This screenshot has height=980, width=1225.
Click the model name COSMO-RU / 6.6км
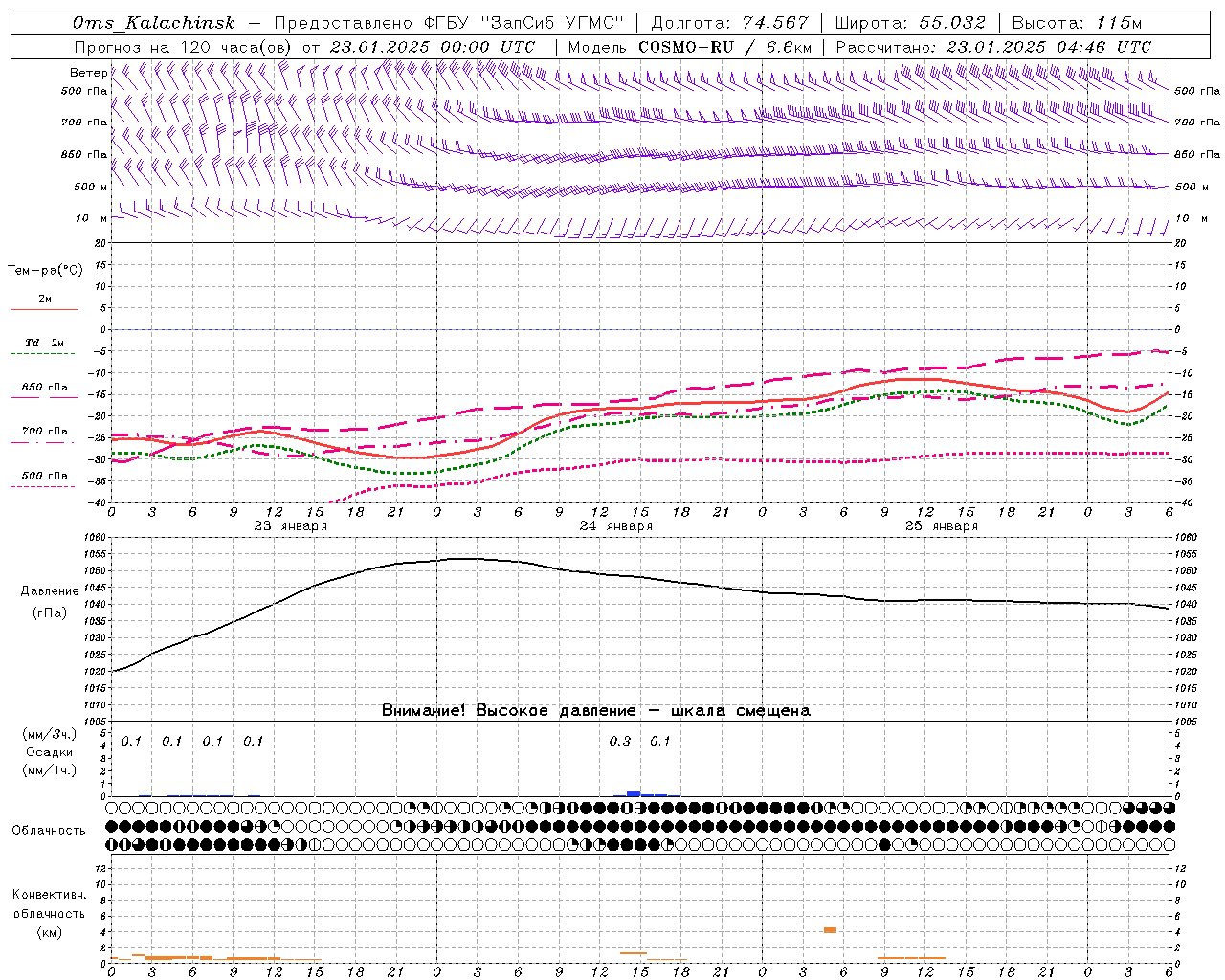pos(724,47)
